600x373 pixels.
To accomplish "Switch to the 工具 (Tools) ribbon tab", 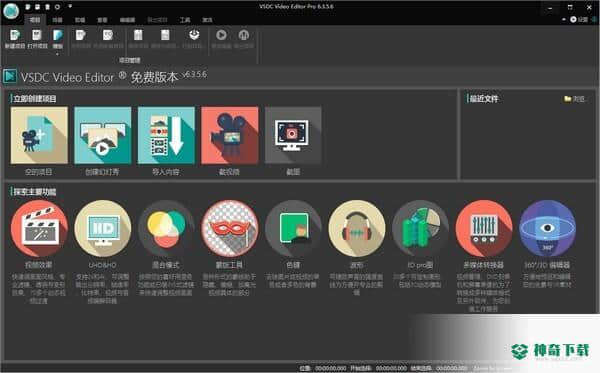I will [x=185, y=20].
